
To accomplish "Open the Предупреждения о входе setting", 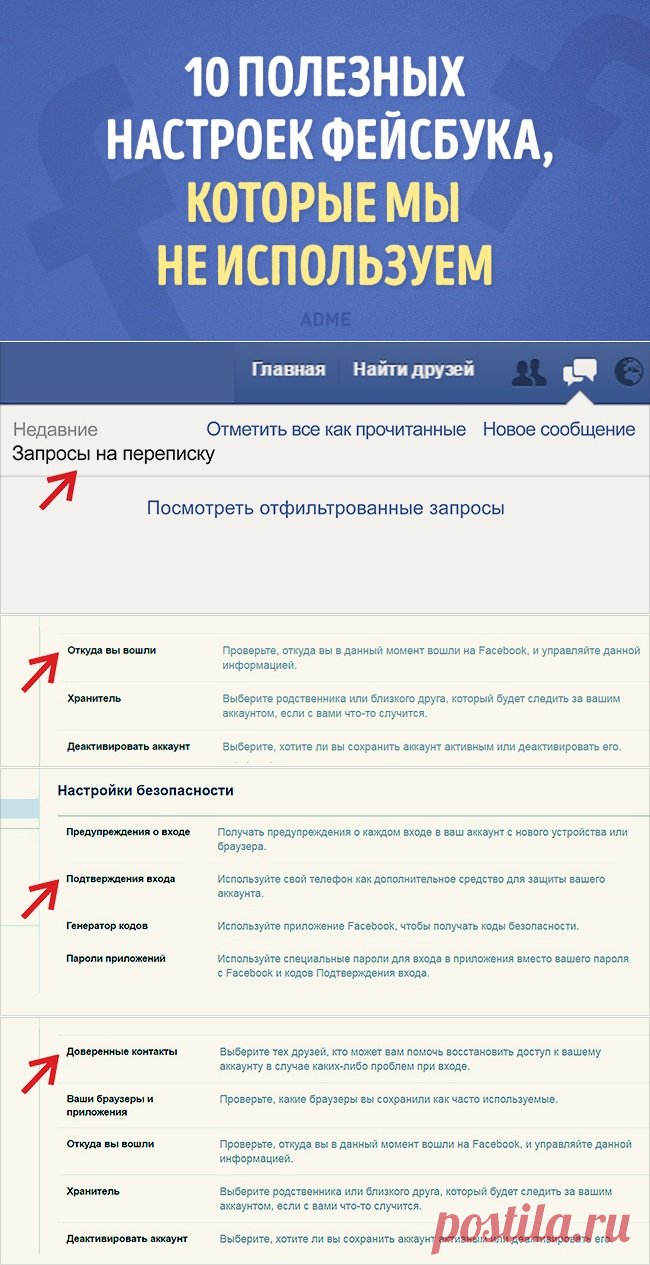I will coord(128,832).
